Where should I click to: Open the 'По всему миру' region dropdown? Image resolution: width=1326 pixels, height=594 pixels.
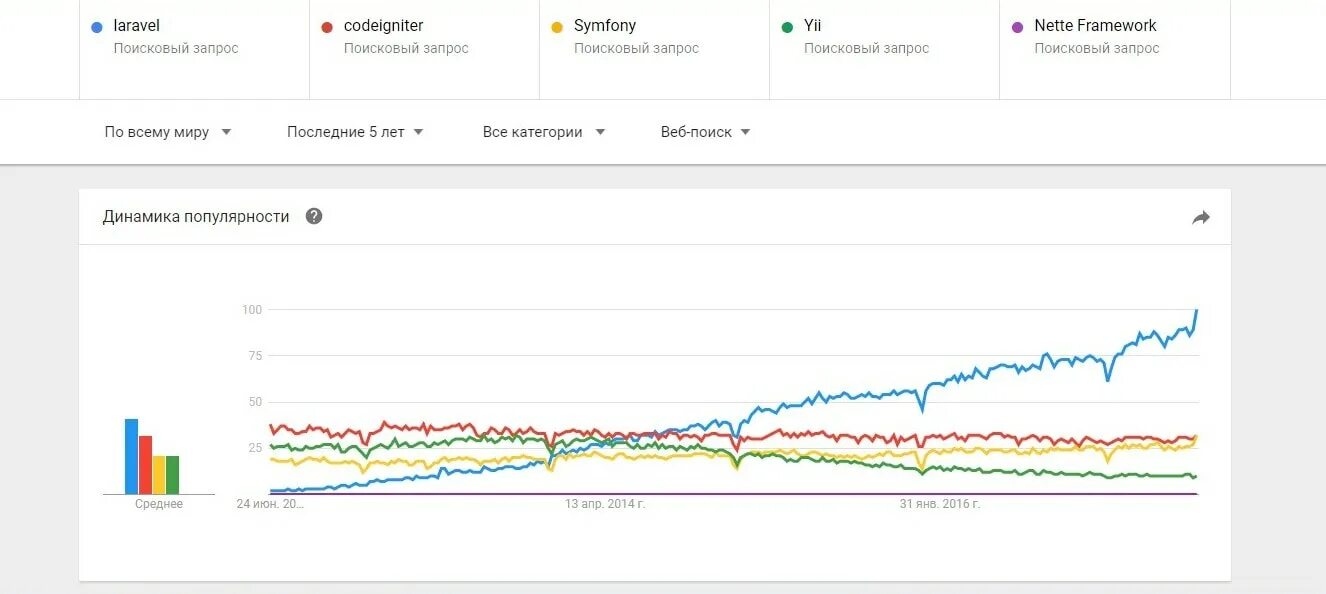click(168, 132)
